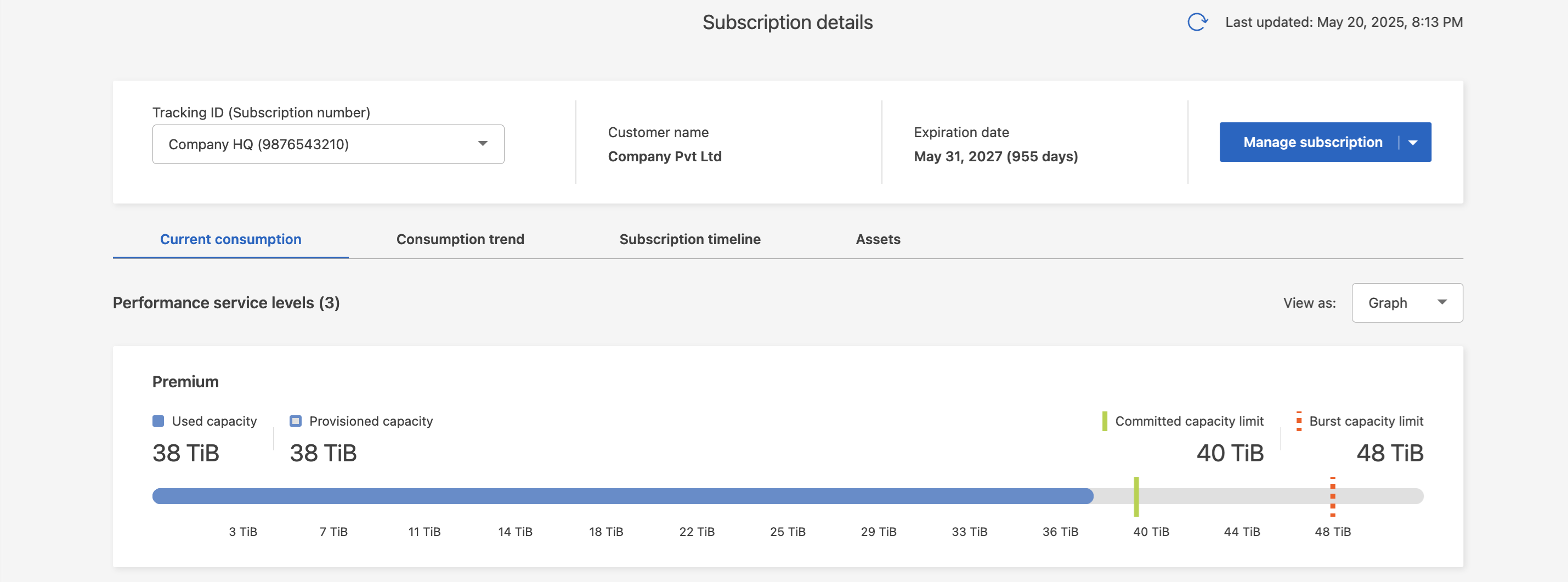Switch to the Consumption trend tab
This screenshot has height=582, width=1568.
460,239
